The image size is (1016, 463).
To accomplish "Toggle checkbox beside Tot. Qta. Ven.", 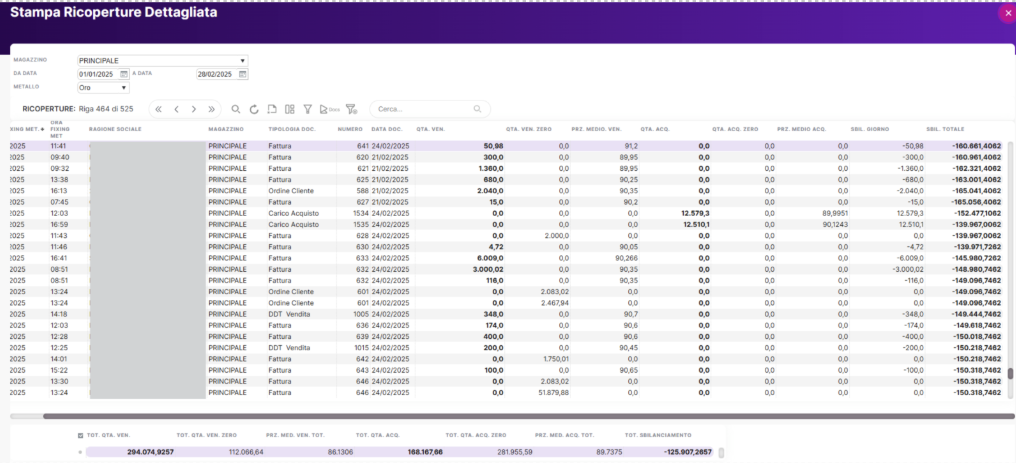I will (x=81, y=435).
